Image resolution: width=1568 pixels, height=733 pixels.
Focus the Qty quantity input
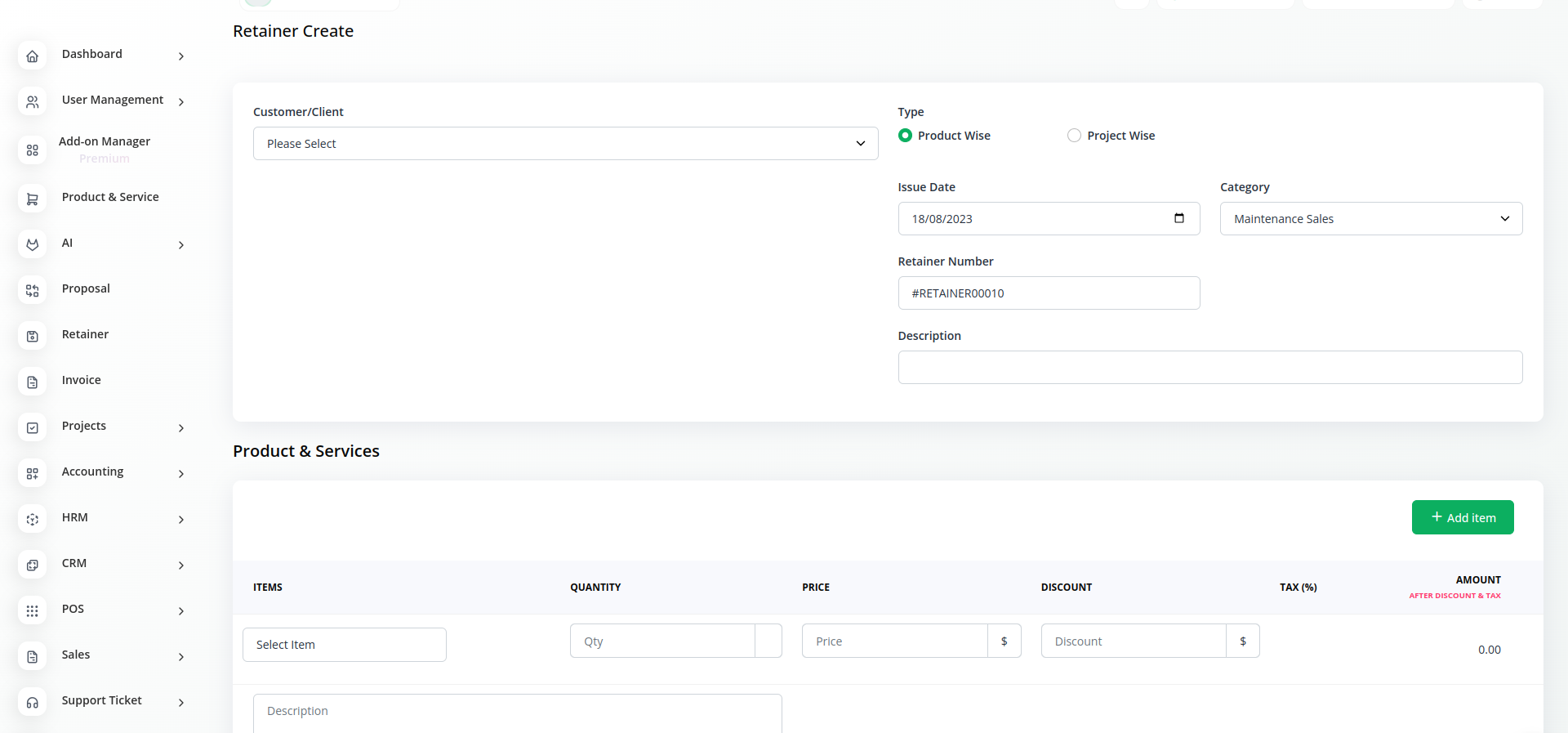click(661, 641)
